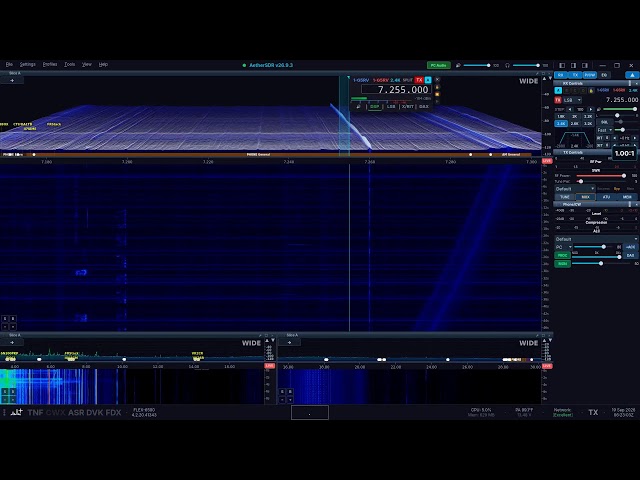Toggle the MON monitor button
The width and height of the screenshot is (640, 480).
(x=562, y=264)
